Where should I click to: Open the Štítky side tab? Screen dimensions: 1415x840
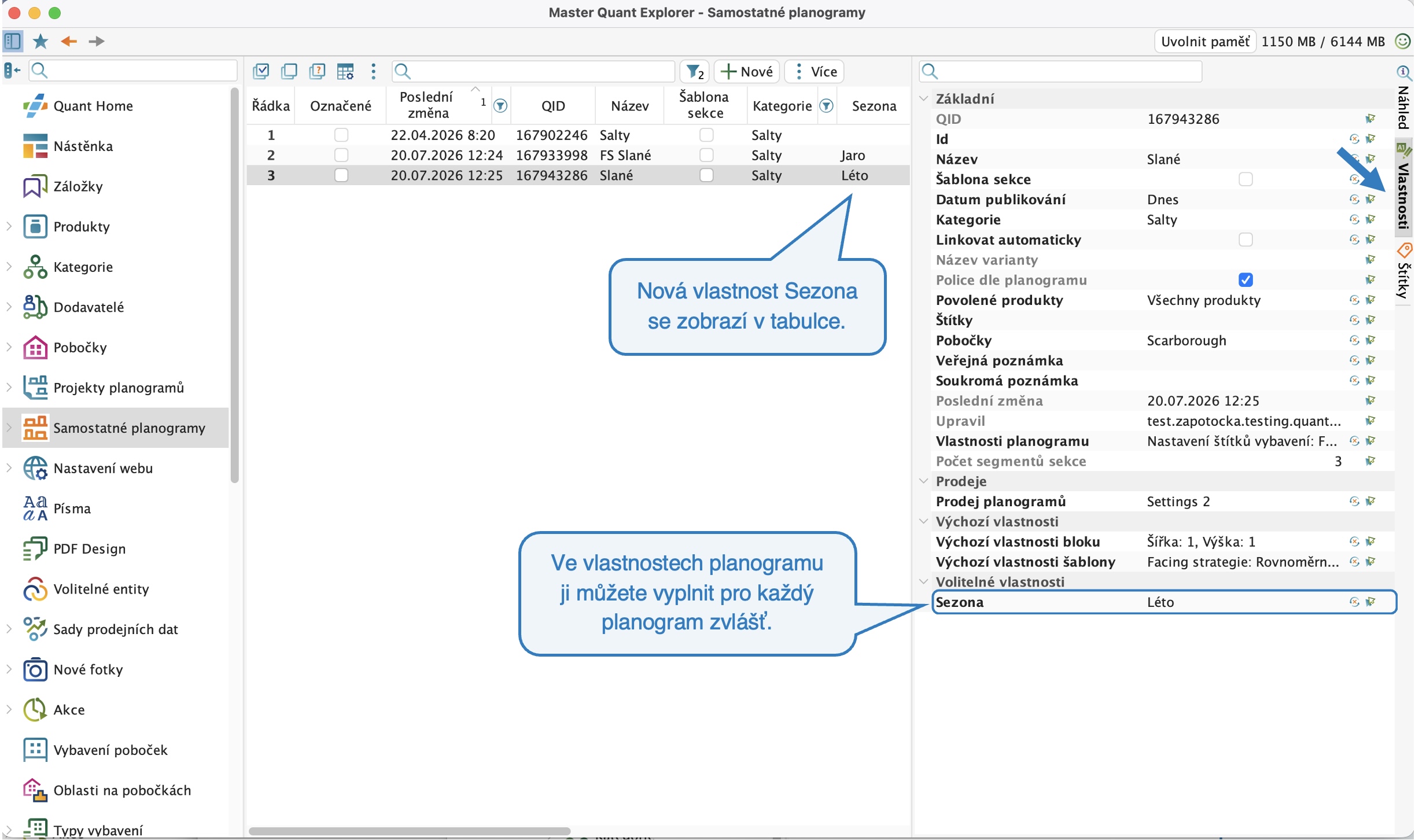click(1403, 273)
